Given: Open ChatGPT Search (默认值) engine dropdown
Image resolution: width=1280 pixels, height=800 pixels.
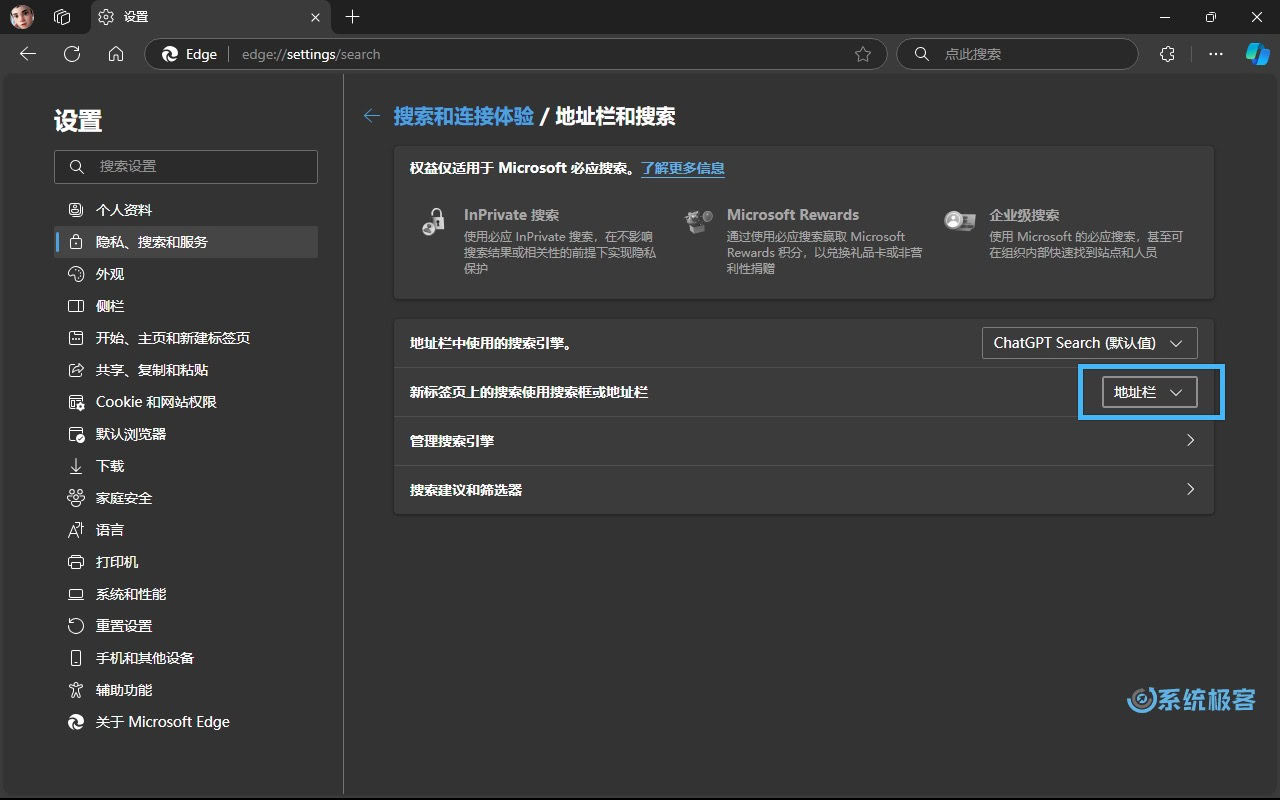Looking at the screenshot, I should click(x=1089, y=343).
